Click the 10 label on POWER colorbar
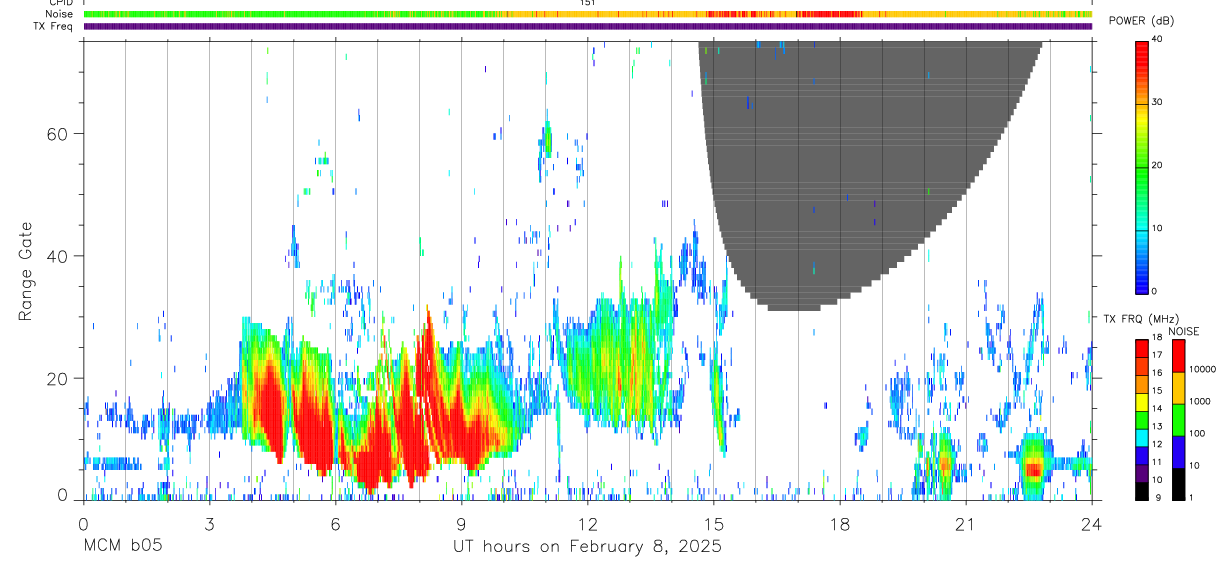Image resolution: width=1228 pixels, height=567 pixels. point(1159,228)
